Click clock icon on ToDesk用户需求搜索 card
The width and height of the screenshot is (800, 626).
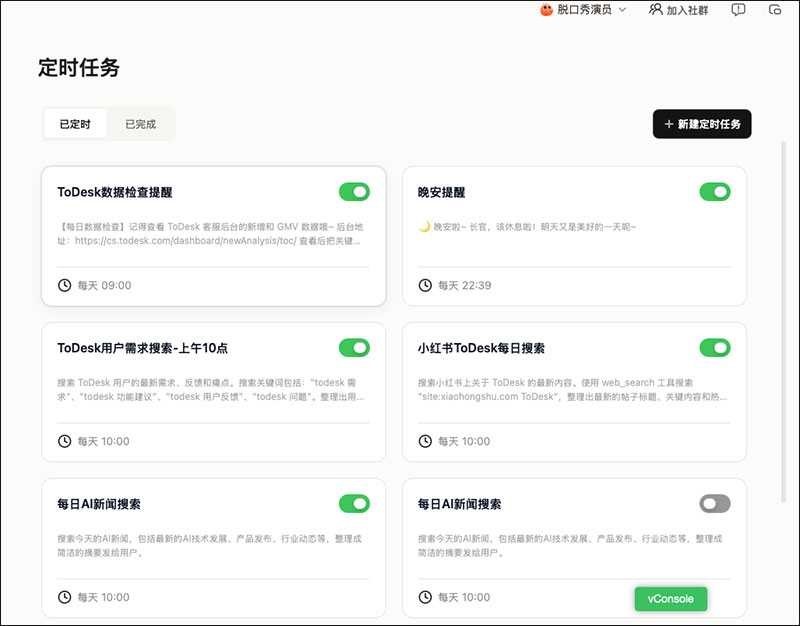point(64,441)
